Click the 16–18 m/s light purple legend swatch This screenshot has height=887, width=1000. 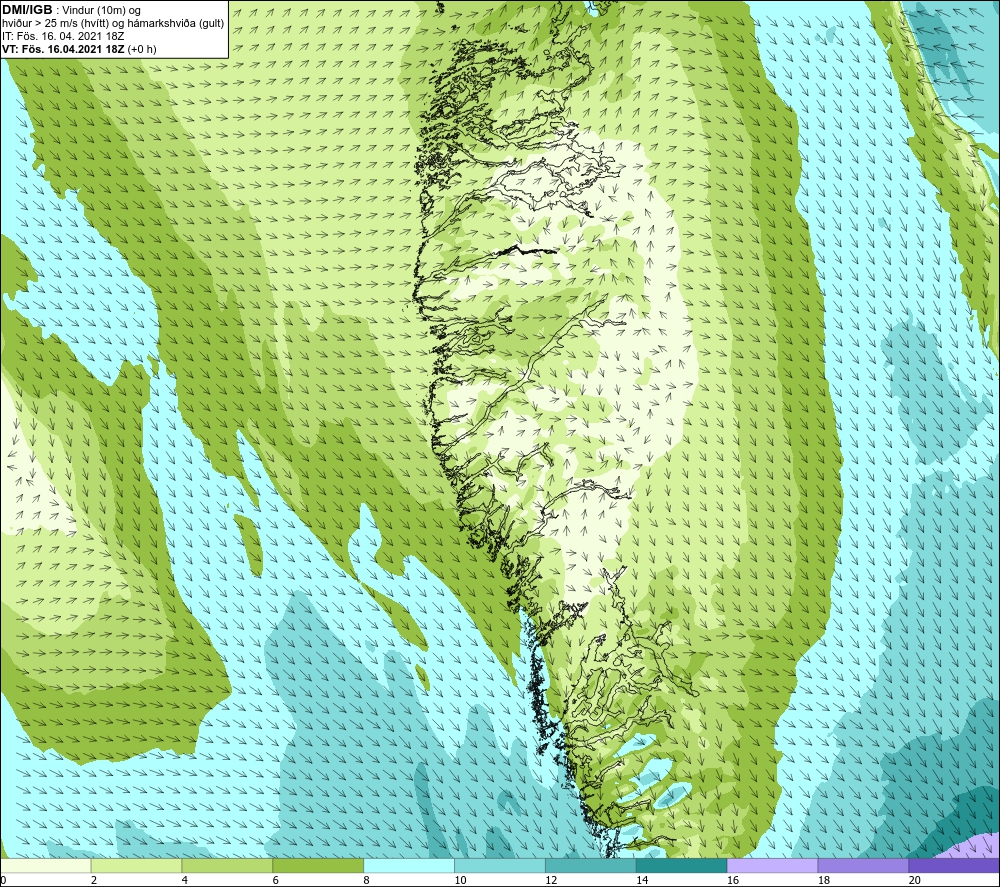772,866
